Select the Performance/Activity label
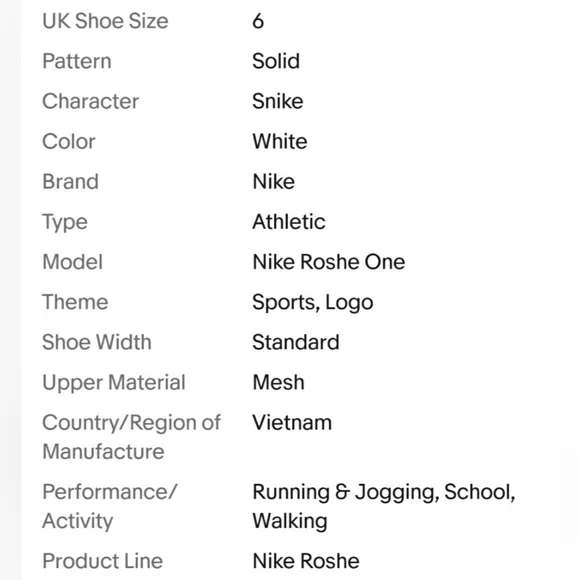Viewport: 580px width, 580px height. [110, 506]
